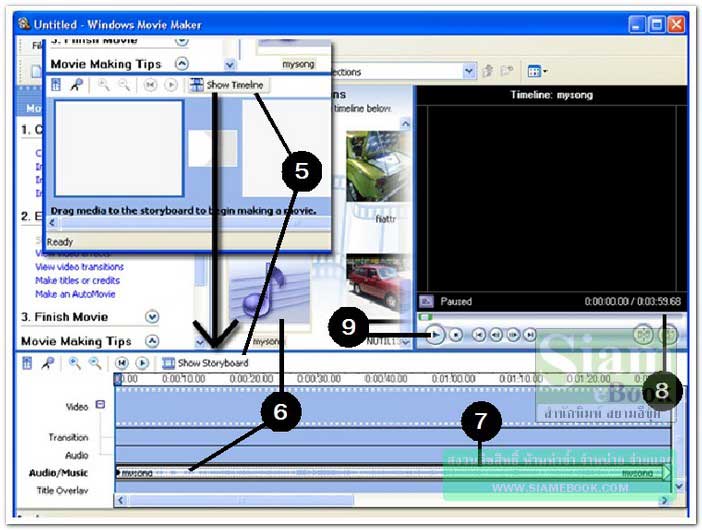Image resolution: width=702 pixels, height=530 pixels.
Task: Click the Timeline: mysong monitor title
Action: [552, 95]
